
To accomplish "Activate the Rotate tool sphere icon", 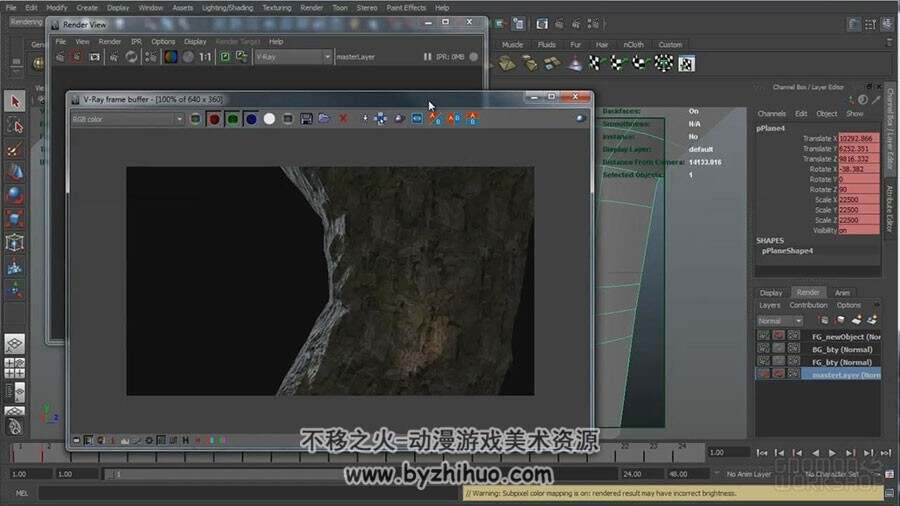I will [15, 195].
